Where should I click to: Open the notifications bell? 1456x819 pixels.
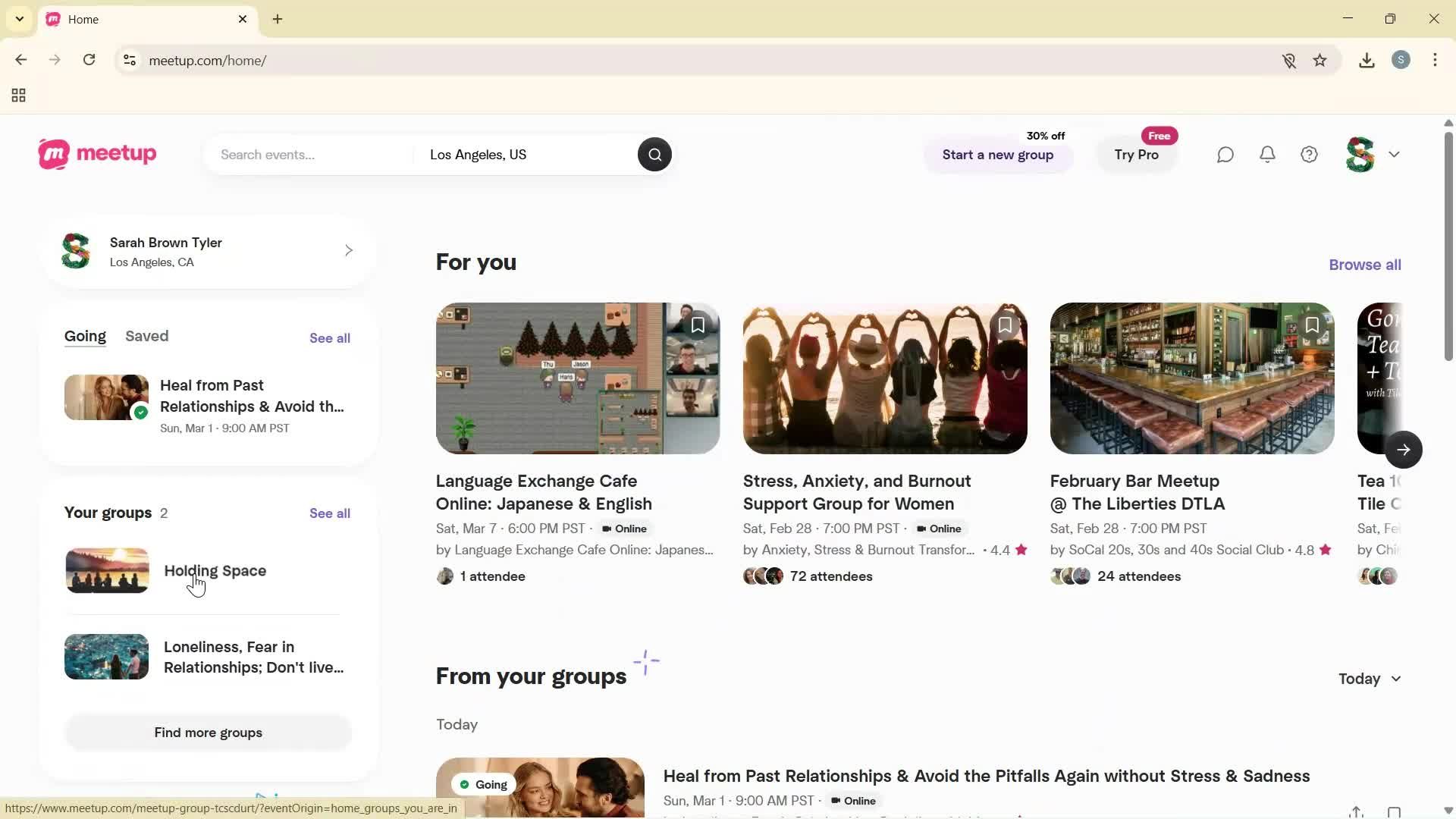pyautogui.click(x=1267, y=155)
